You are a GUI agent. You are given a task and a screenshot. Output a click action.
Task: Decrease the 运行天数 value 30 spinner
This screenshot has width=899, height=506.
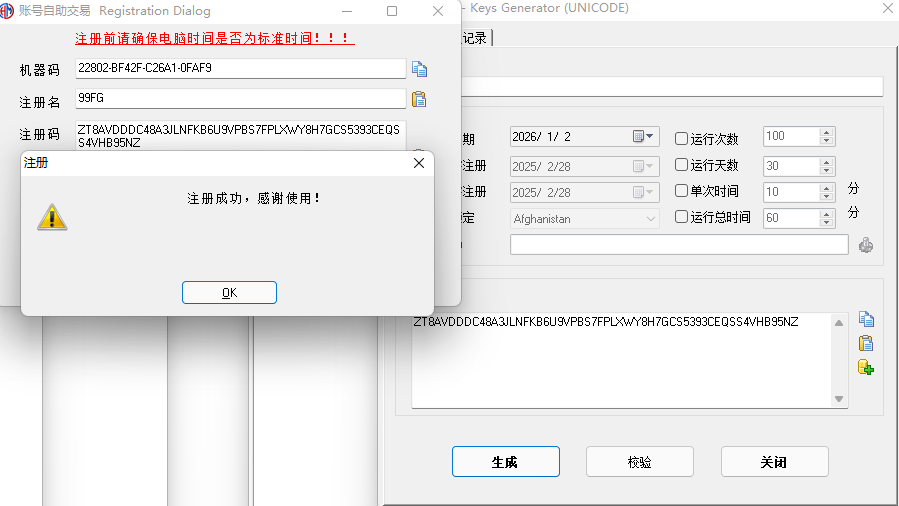click(x=826, y=170)
